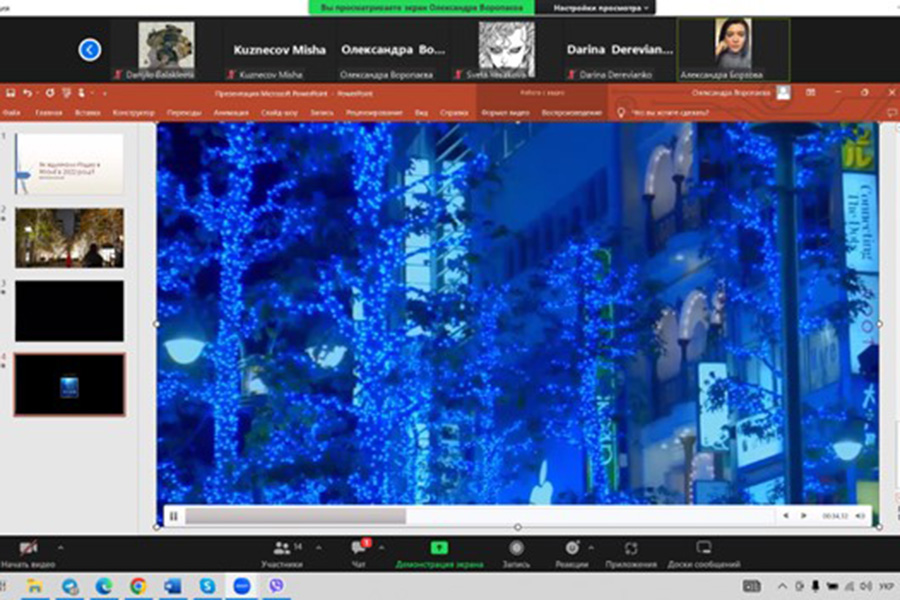Select slide 3 black thumbnail
The height and width of the screenshot is (600, 900).
point(69,311)
